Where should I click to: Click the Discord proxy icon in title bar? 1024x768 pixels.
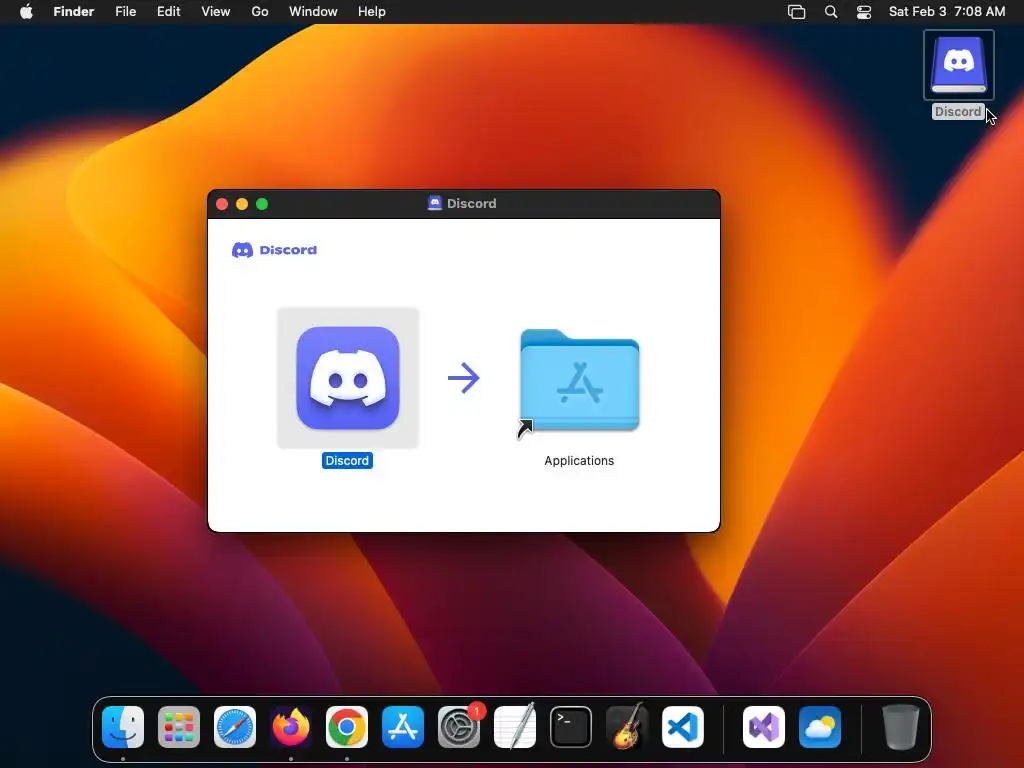pyautogui.click(x=435, y=203)
